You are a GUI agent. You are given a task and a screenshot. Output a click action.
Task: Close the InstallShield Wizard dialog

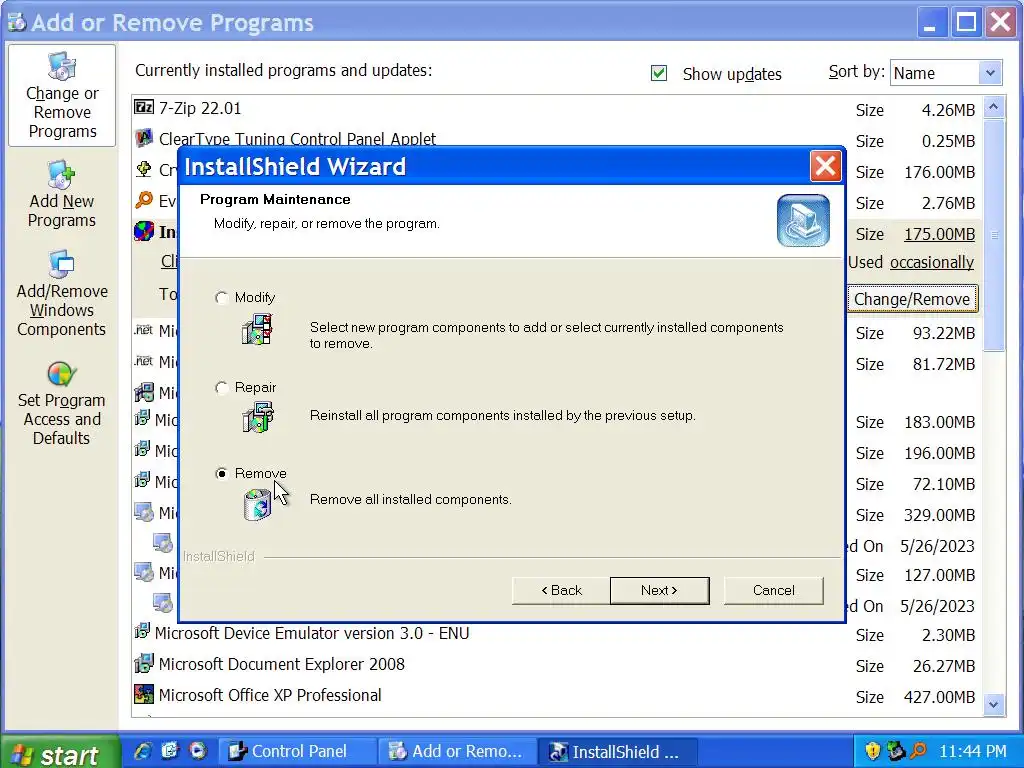click(x=825, y=166)
